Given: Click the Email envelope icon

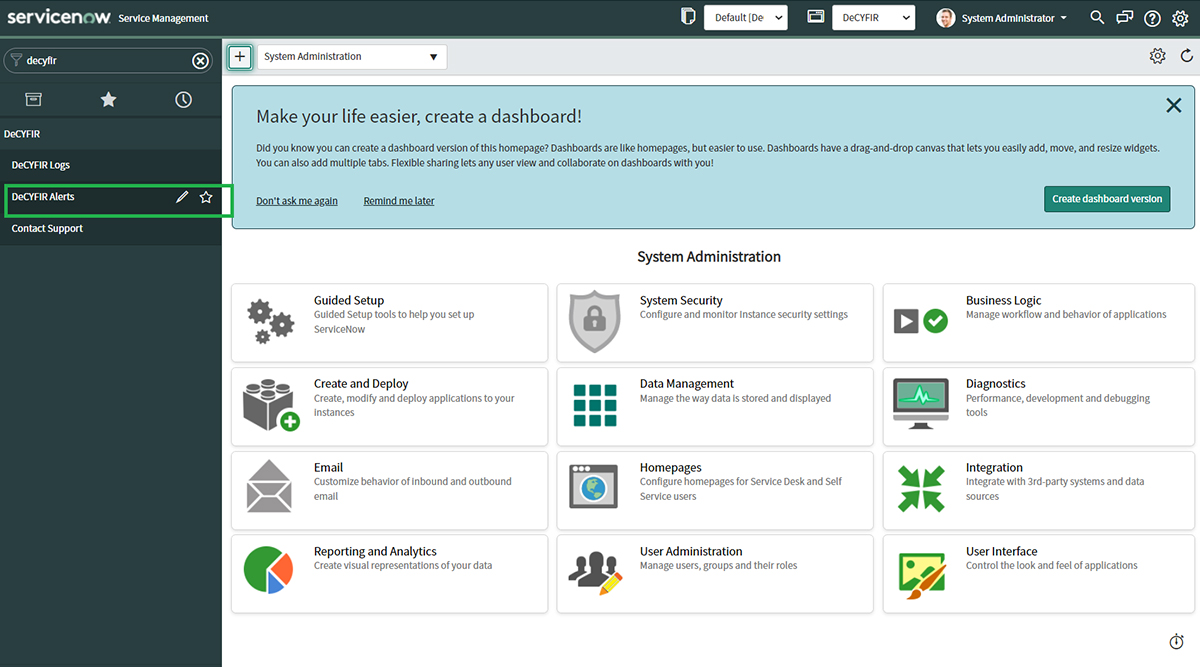Looking at the screenshot, I should coord(269,487).
